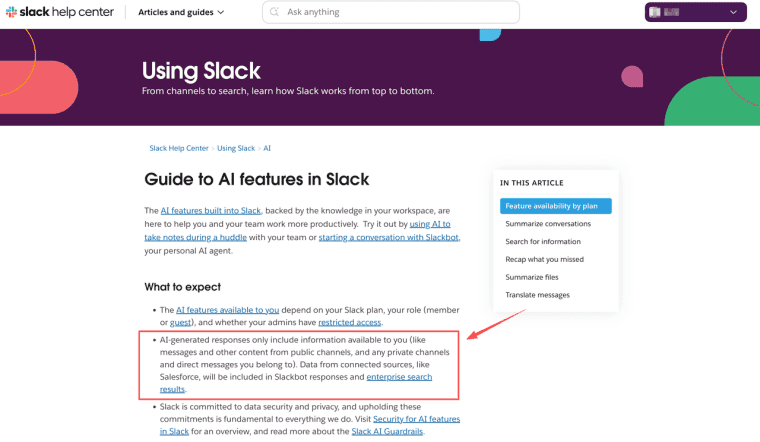Click the IN THIS ARTICLE sidebar heading
760x442 pixels.
click(532, 183)
